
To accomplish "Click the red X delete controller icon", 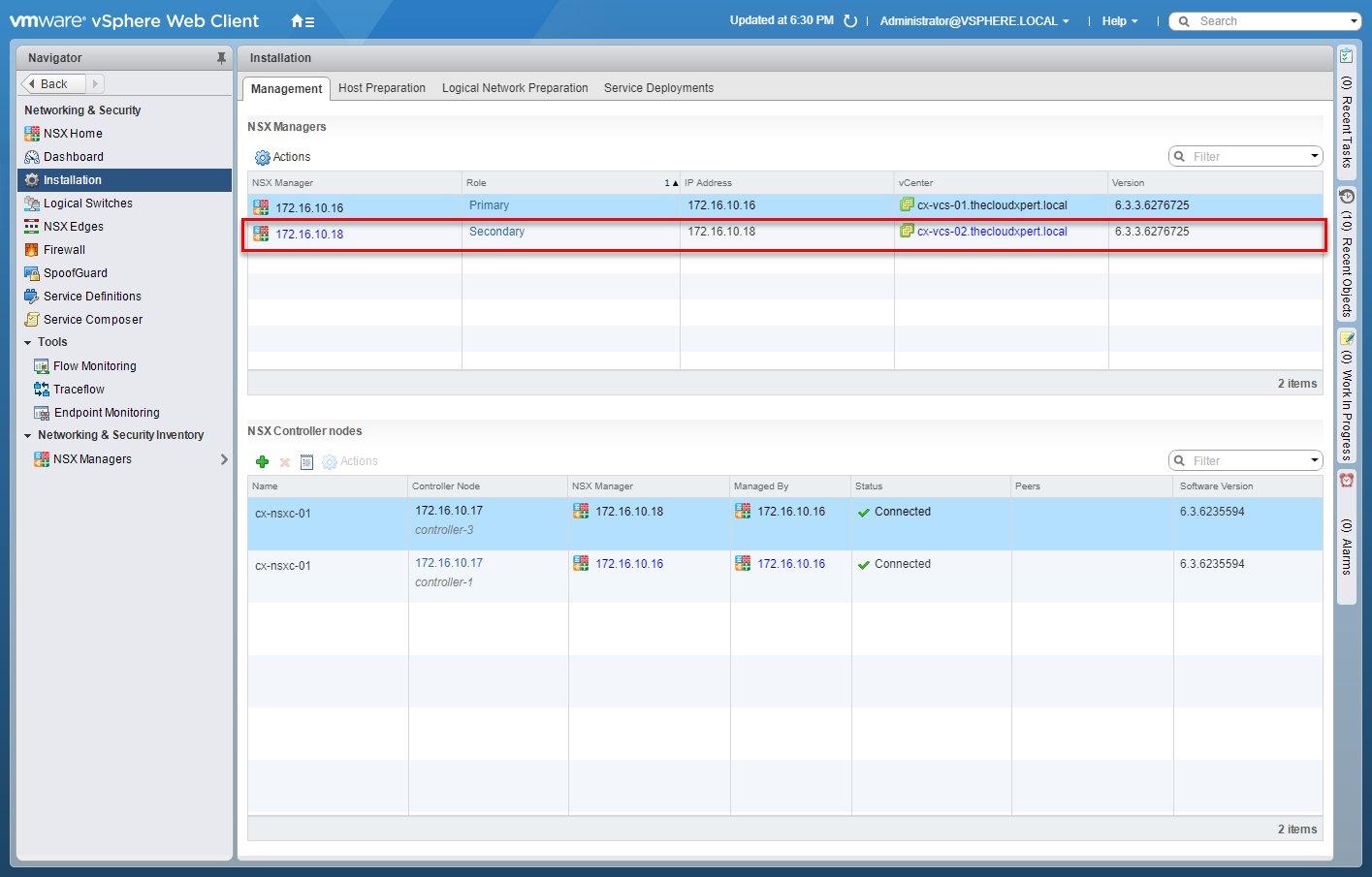I will [x=285, y=462].
